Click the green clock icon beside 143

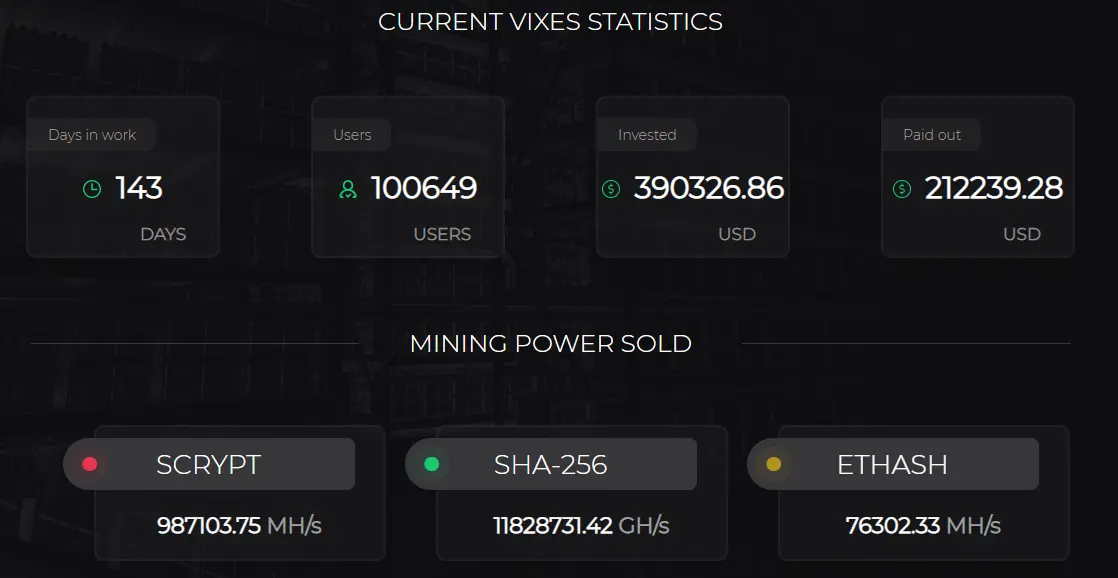[92, 189]
